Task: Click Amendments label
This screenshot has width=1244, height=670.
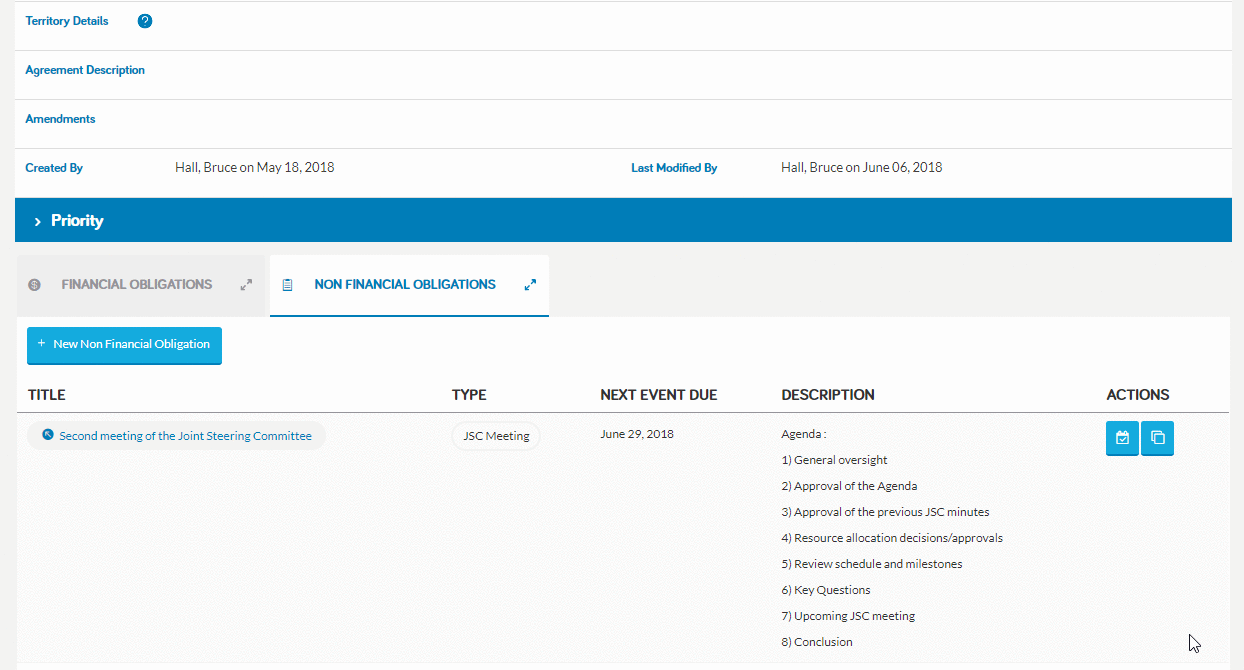Action: (60, 119)
